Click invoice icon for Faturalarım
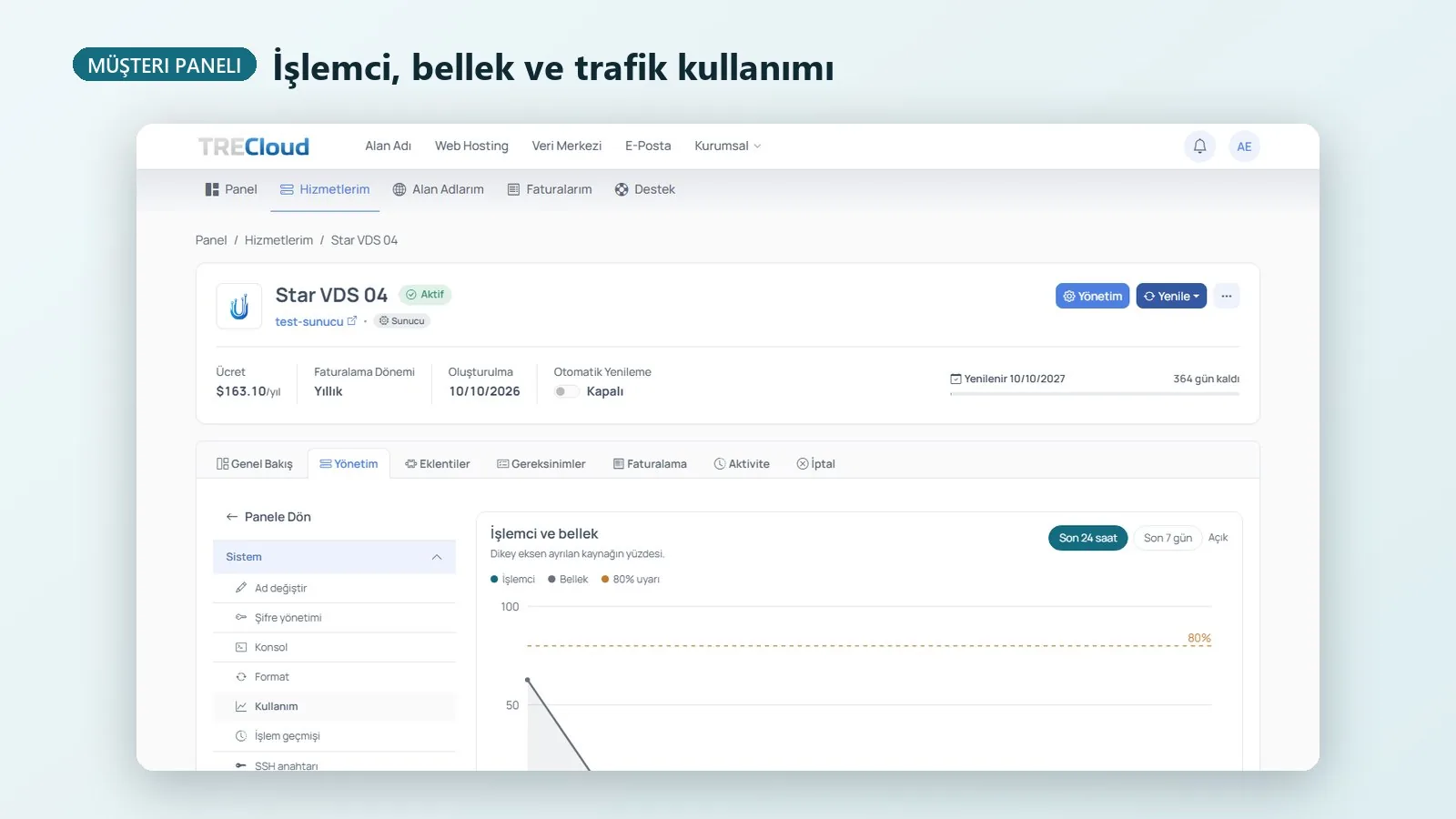This screenshot has width=1456, height=819. [x=513, y=189]
